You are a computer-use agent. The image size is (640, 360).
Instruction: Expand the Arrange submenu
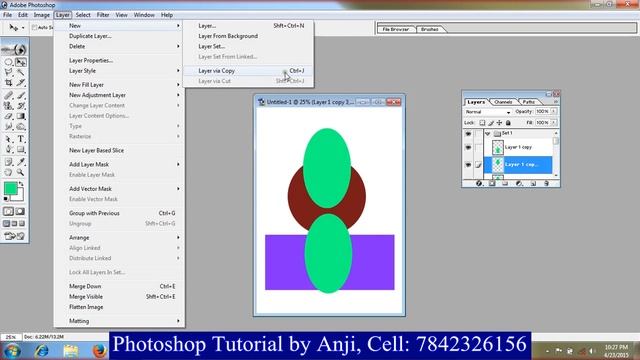pyautogui.click(x=119, y=238)
